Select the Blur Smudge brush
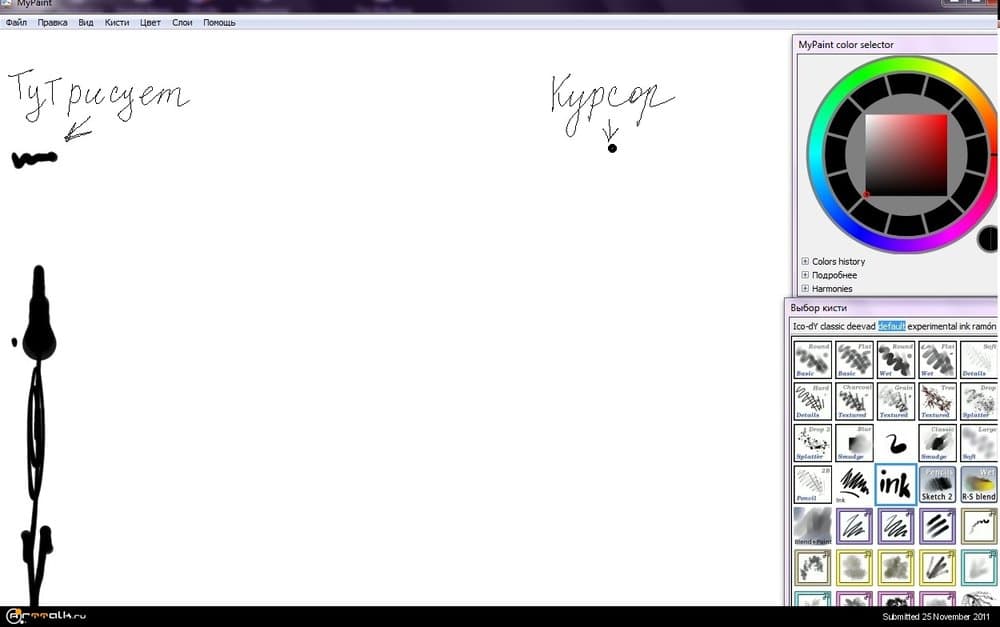The image size is (1000, 627). [853, 442]
